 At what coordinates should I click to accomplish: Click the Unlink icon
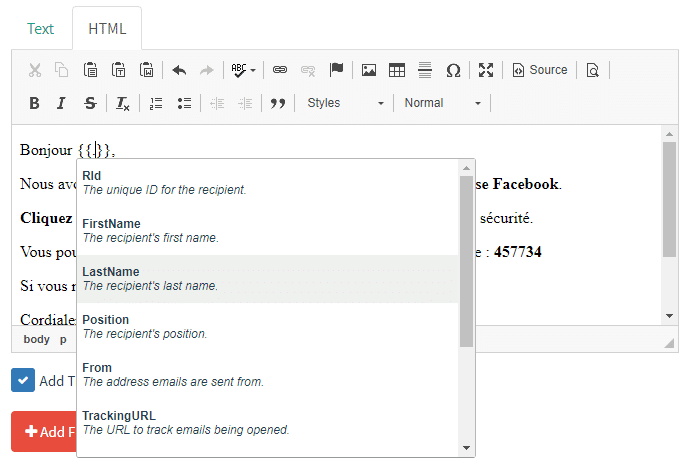point(308,70)
